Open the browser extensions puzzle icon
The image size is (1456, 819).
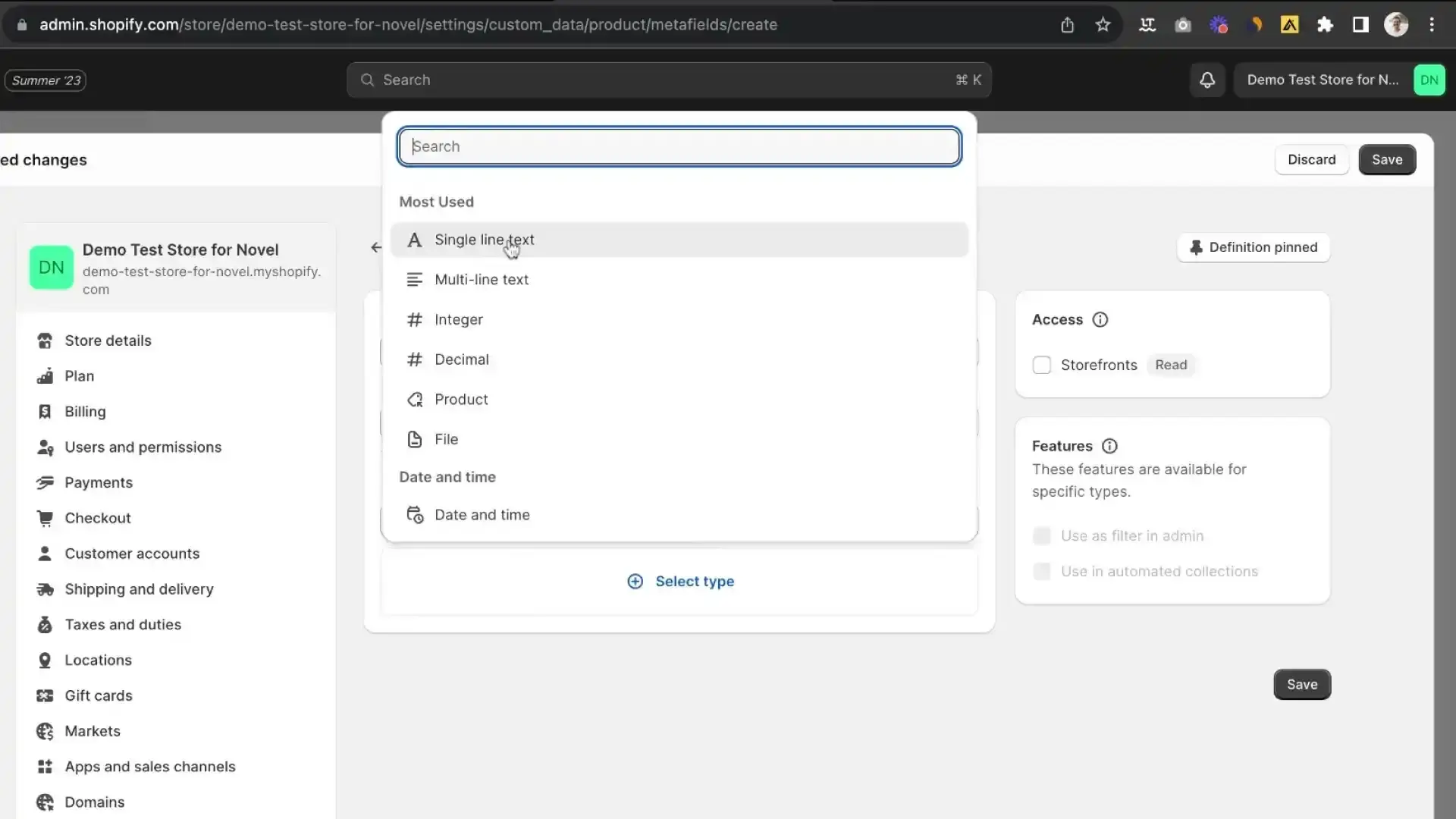pos(1325,24)
